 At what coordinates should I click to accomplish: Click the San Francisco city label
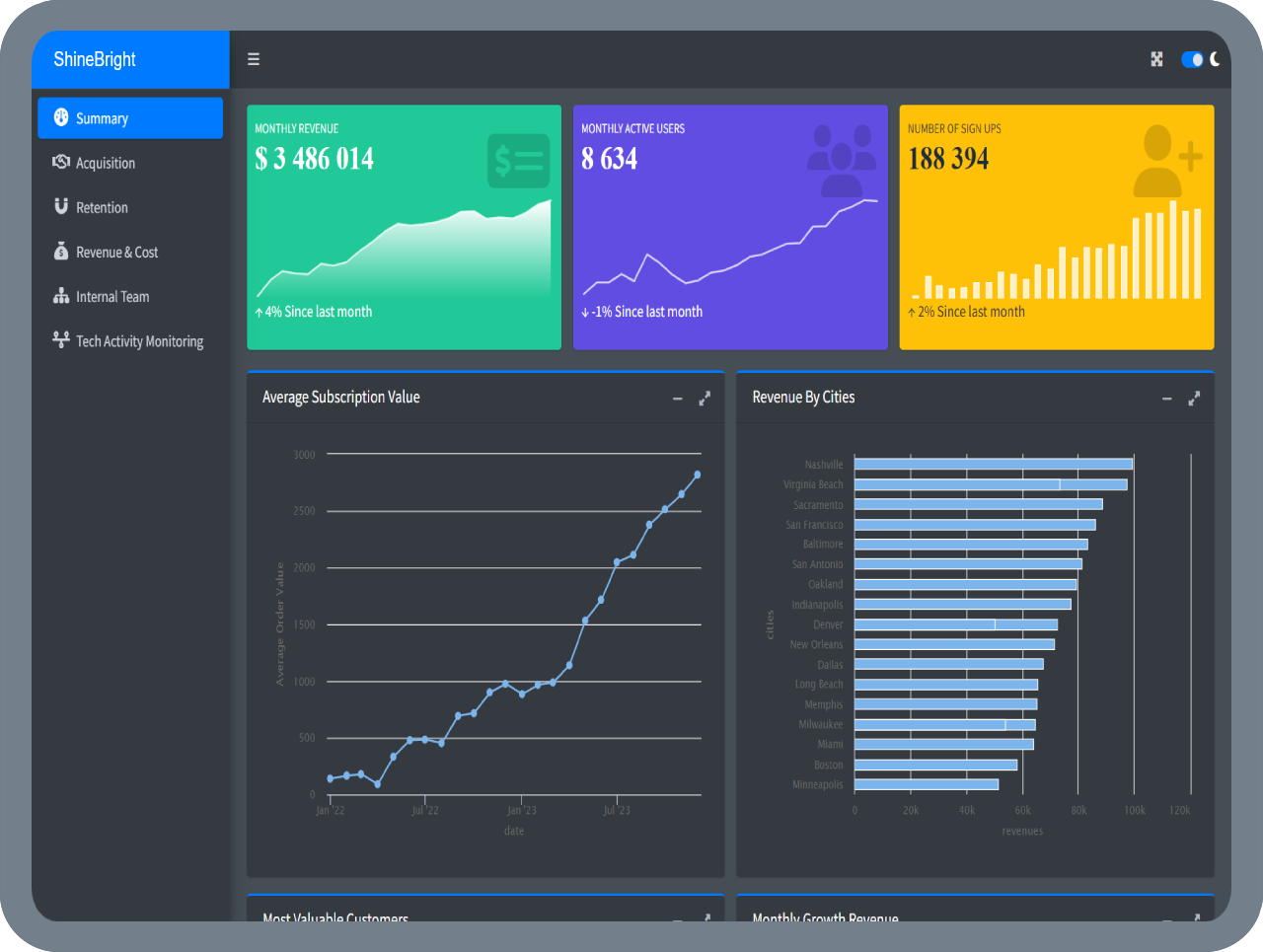(814, 525)
